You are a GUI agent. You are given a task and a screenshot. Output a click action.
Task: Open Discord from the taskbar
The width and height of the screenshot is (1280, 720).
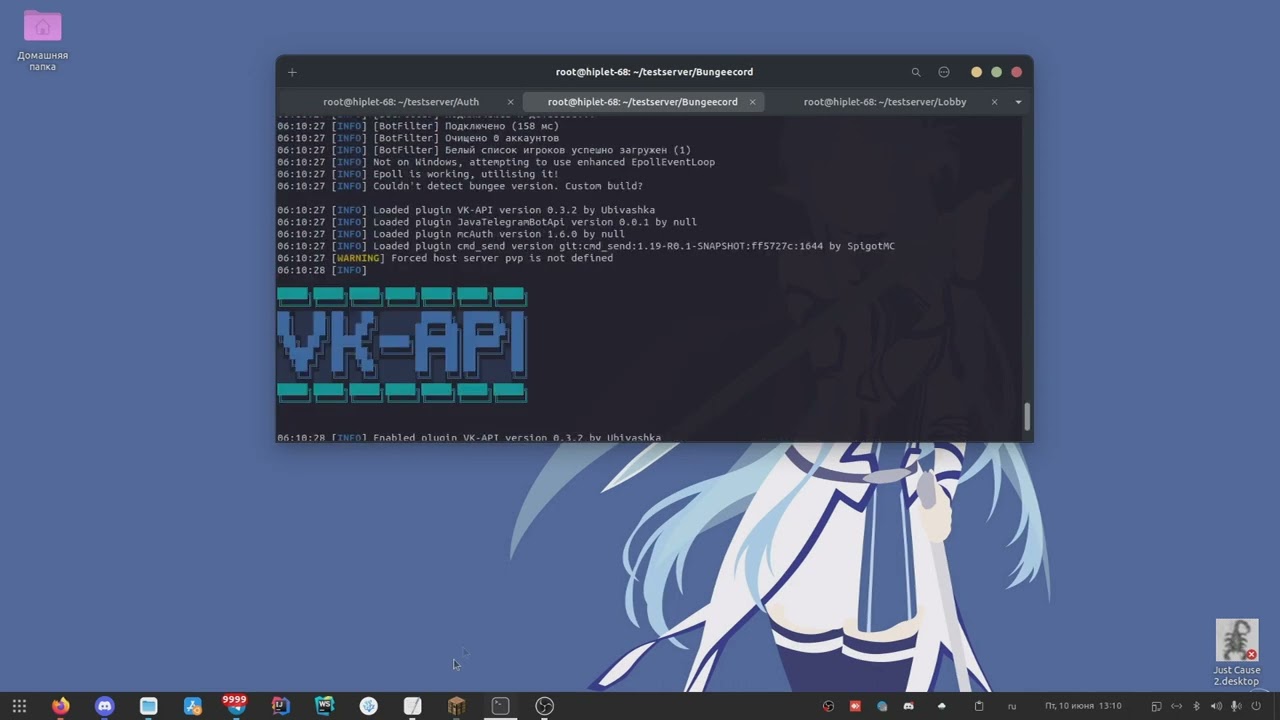point(105,706)
